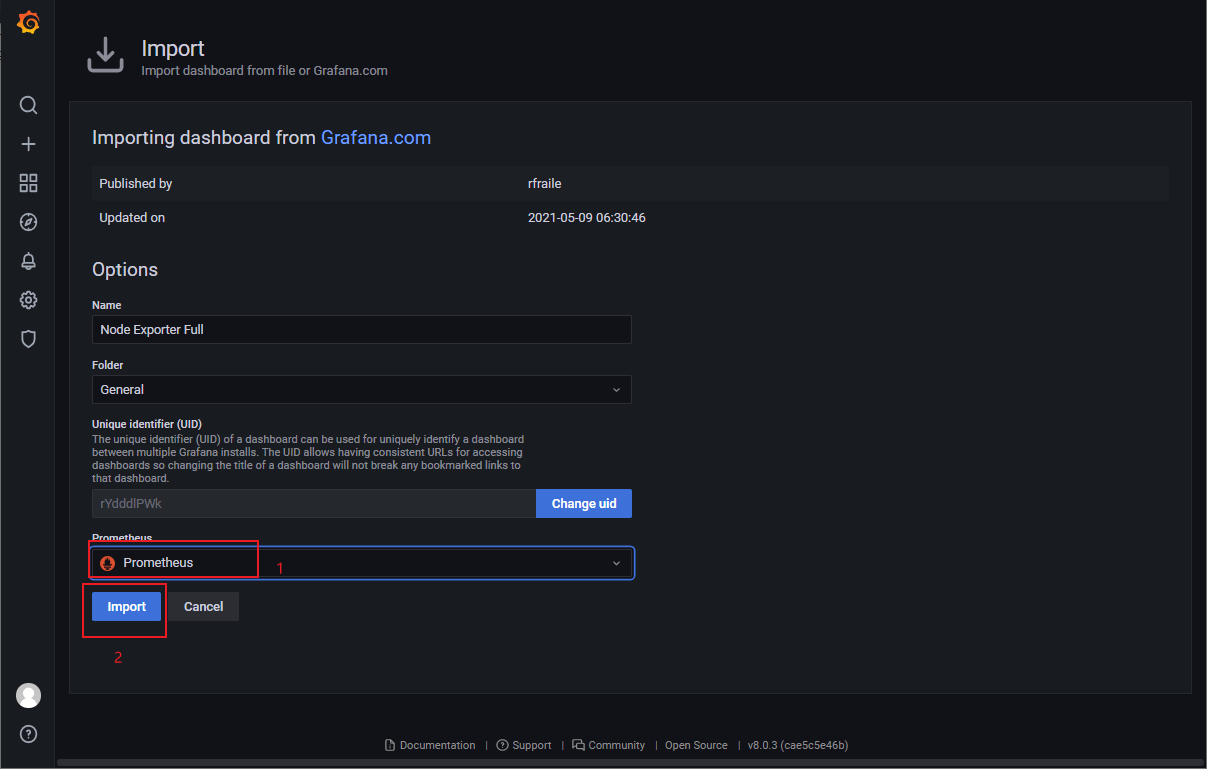Viewport: 1207px width, 769px height.
Task: Open the Support footer link
Action: [524, 745]
